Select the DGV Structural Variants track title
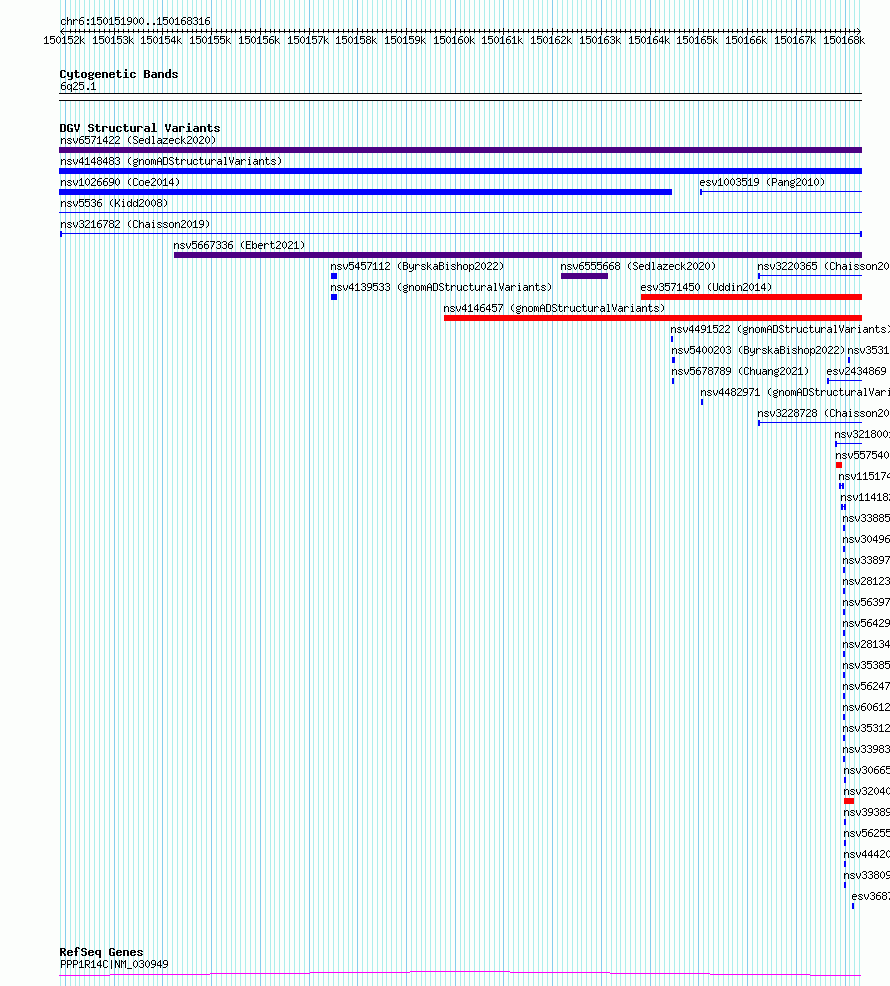 tap(140, 128)
